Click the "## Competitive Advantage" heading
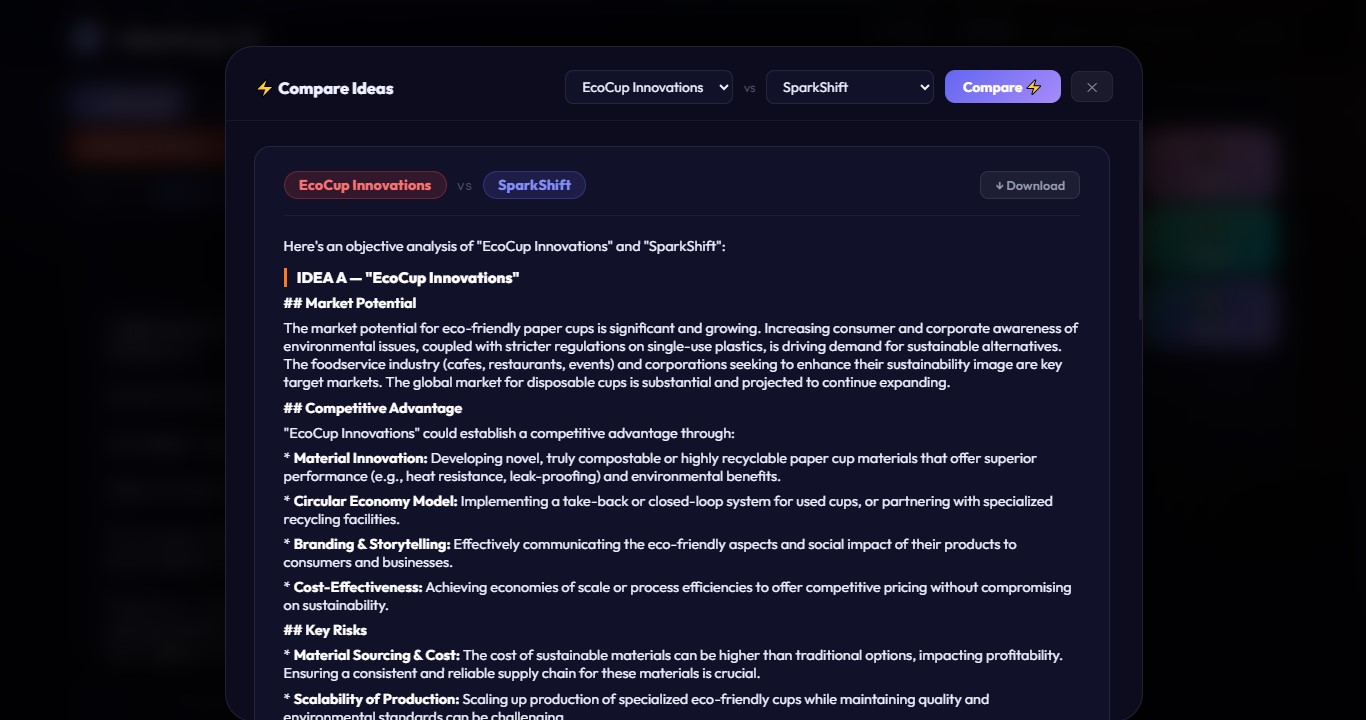This screenshot has height=720, width=1366. 373,408
